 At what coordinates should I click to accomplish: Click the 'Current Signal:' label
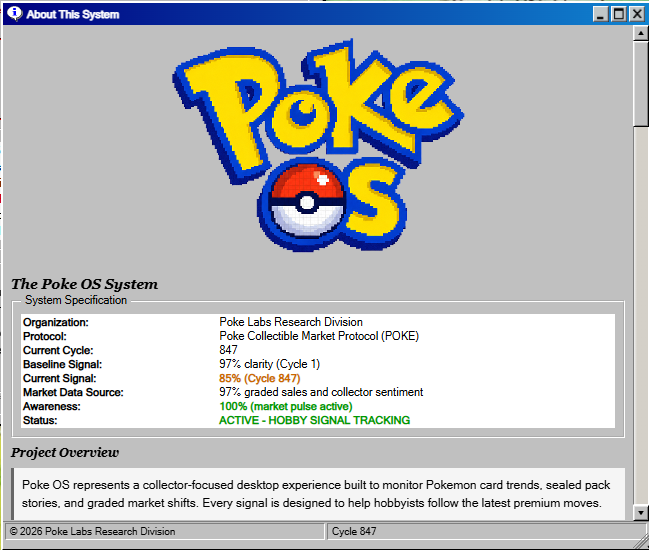coord(60,378)
